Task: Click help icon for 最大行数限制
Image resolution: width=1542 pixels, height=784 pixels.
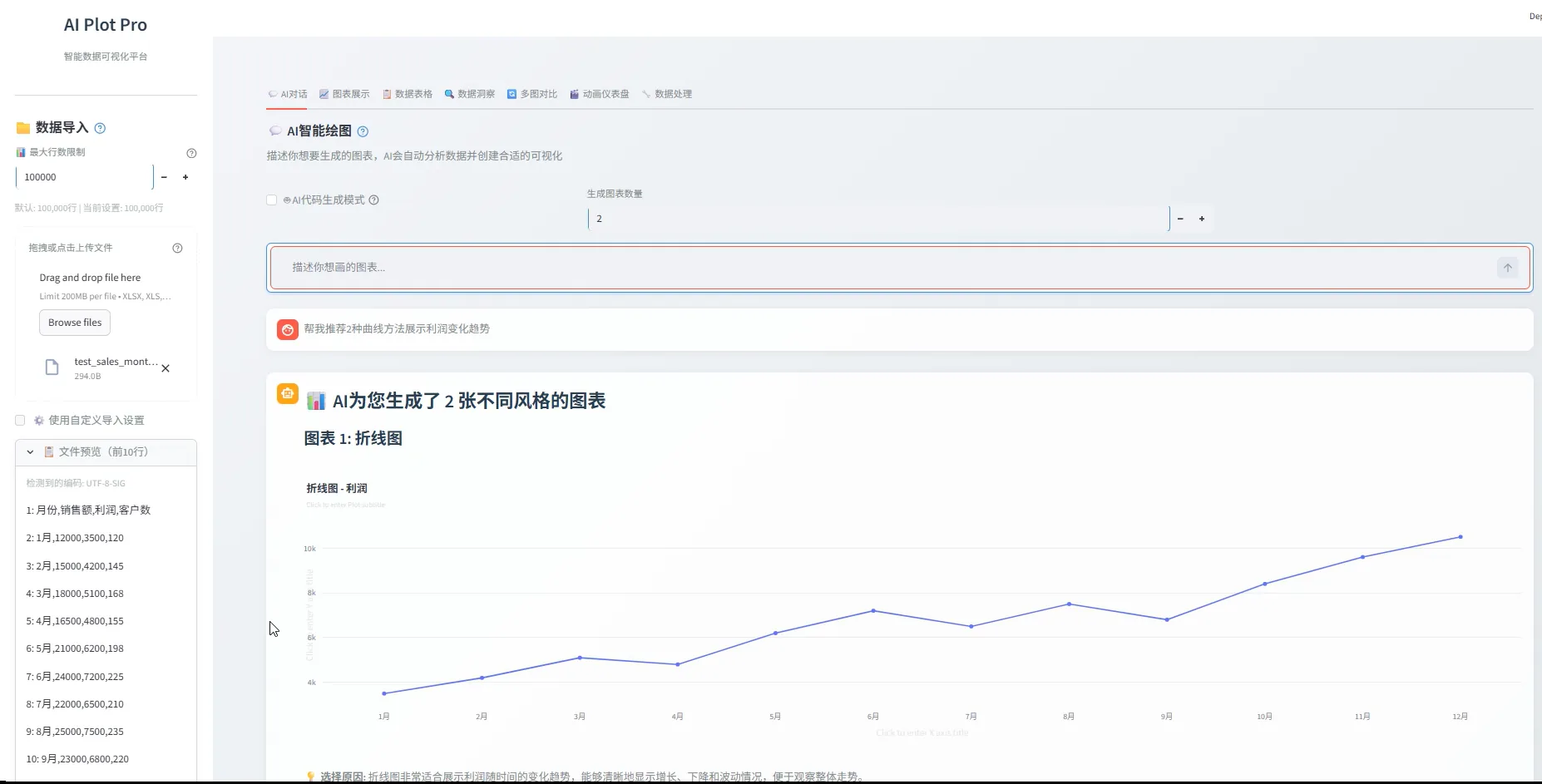Action: [x=191, y=153]
